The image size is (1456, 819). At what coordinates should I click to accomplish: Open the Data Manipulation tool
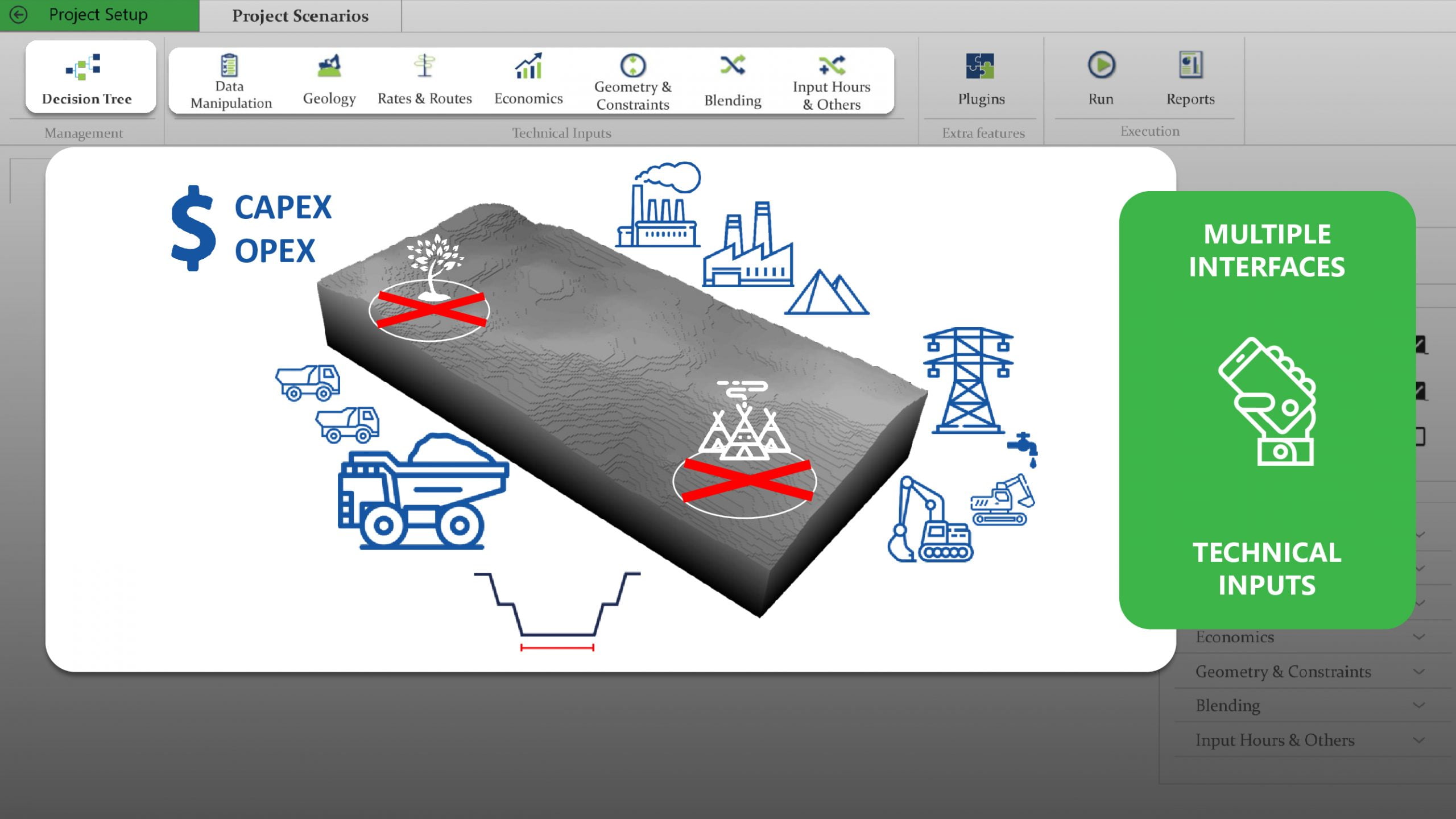coord(229,66)
